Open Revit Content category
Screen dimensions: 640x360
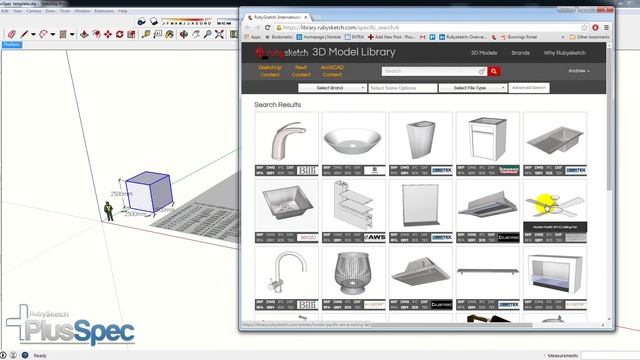tap(301, 71)
